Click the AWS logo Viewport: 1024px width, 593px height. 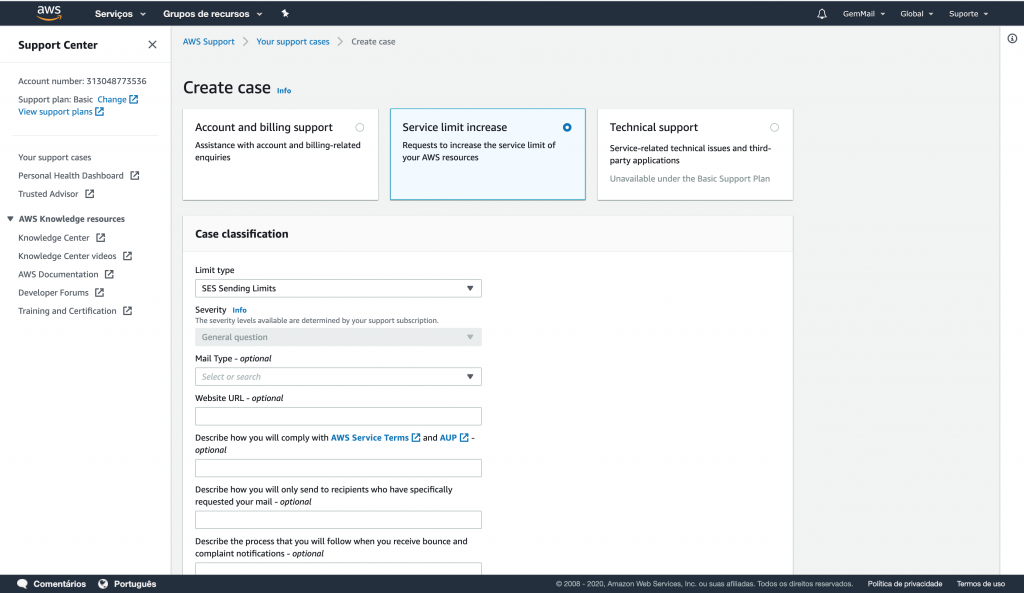[x=49, y=13]
